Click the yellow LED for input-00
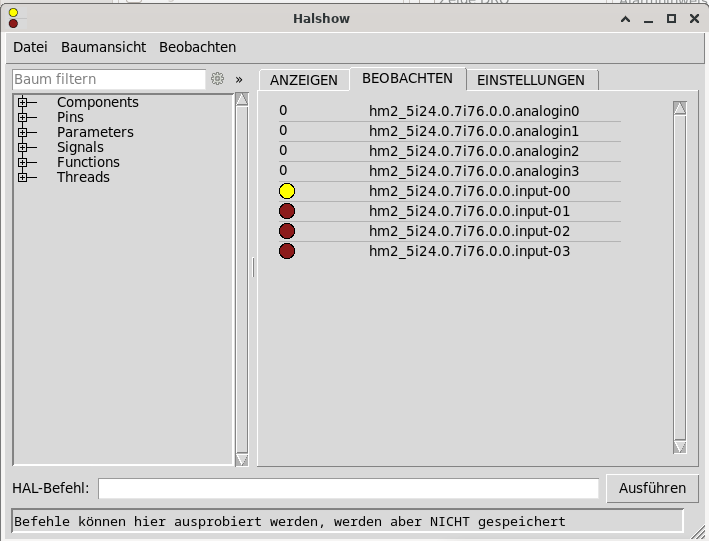The width and height of the screenshot is (709, 541). click(x=287, y=191)
